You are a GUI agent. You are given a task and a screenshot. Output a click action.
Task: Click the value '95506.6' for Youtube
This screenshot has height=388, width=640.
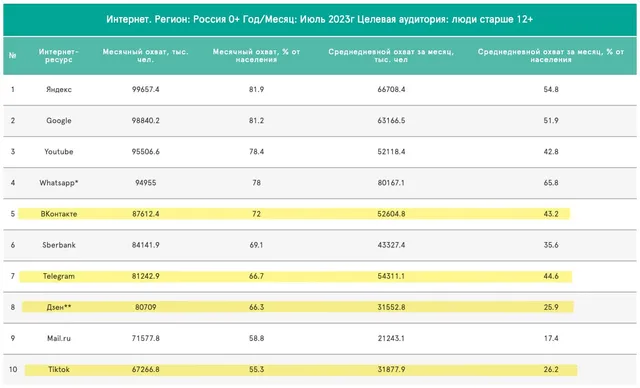click(x=146, y=151)
